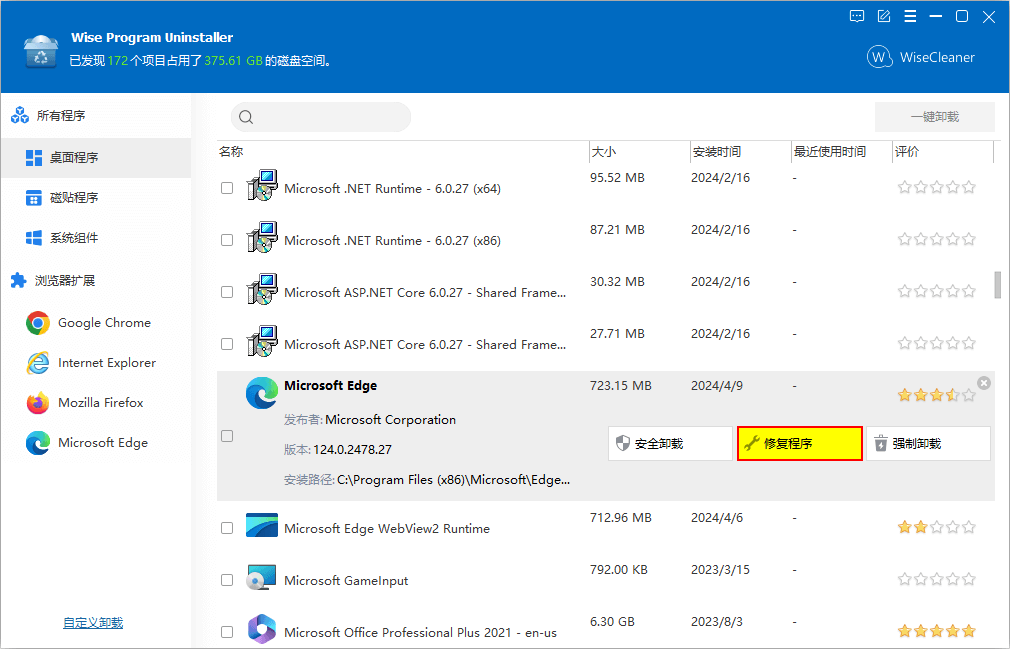Select the 桌面程序 sidebar tab
Image resolution: width=1010 pixels, height=649 pixels.
(x=96, y=158)
